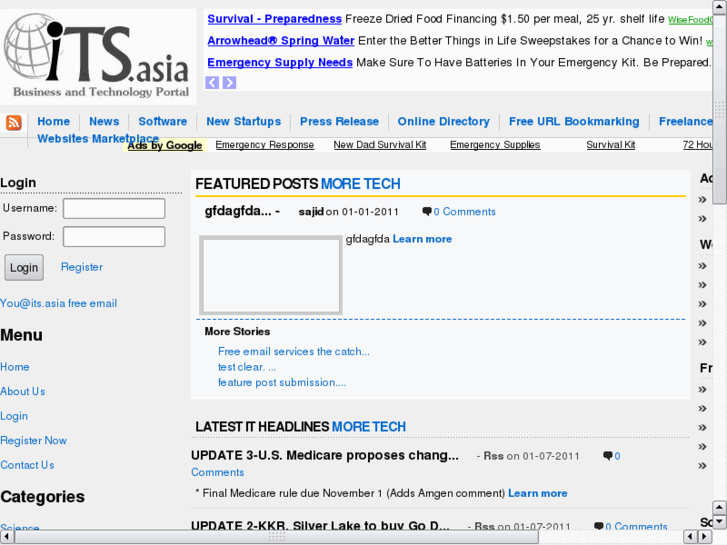Open Home in the sidebar Menu
727x545 pixels.
15,367
